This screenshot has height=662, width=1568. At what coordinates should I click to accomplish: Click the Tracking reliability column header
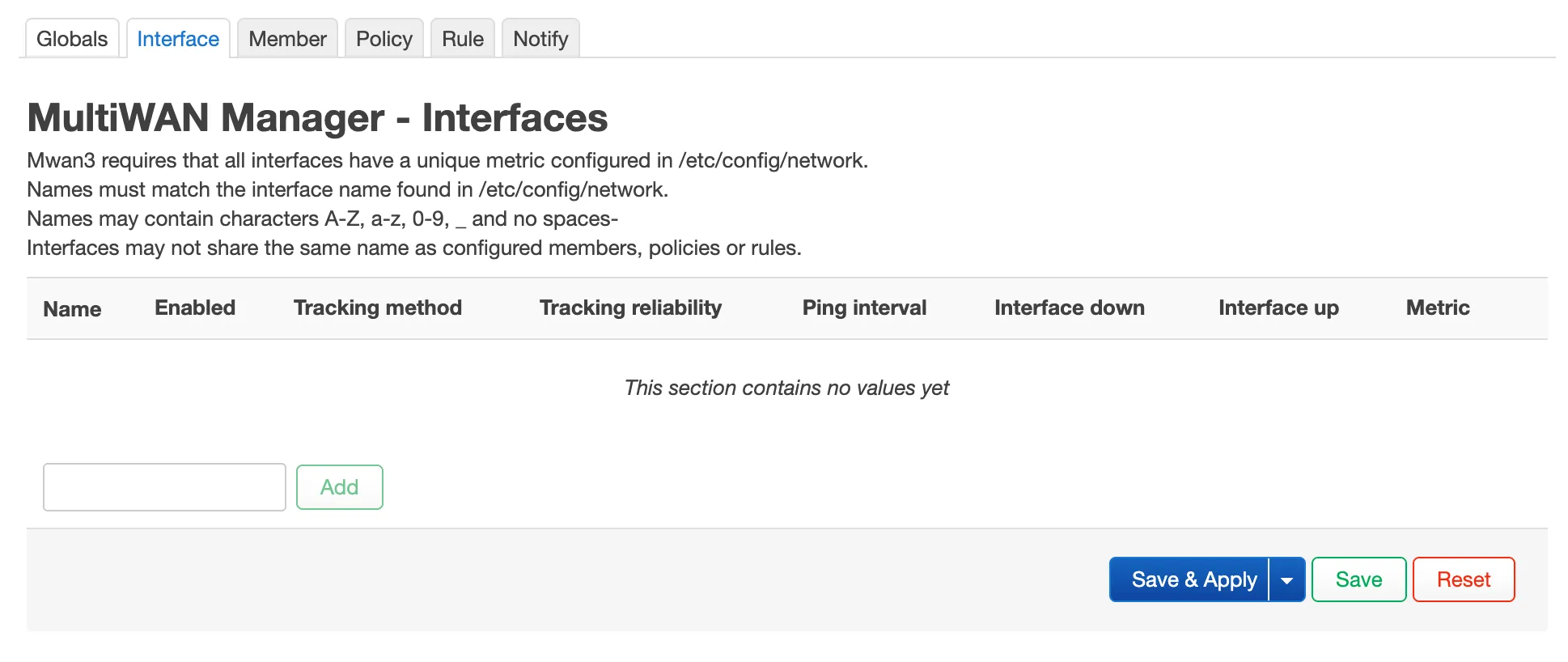pyautogui.click(x=630, y=308)
